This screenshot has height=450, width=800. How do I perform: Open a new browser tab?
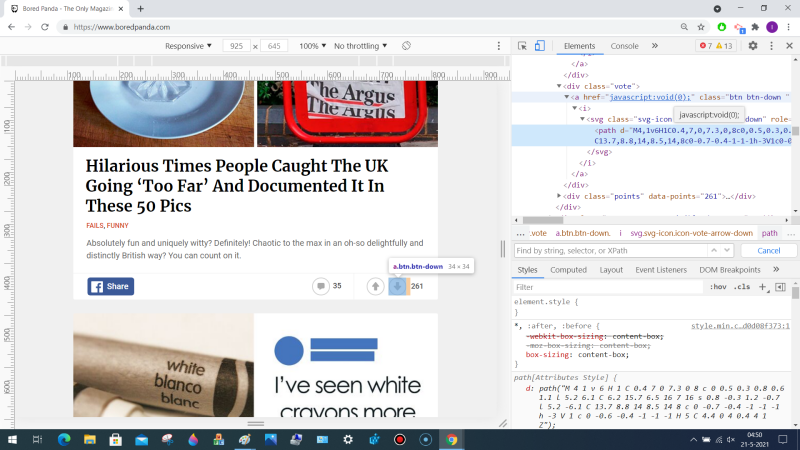click(x=140, y=9)
